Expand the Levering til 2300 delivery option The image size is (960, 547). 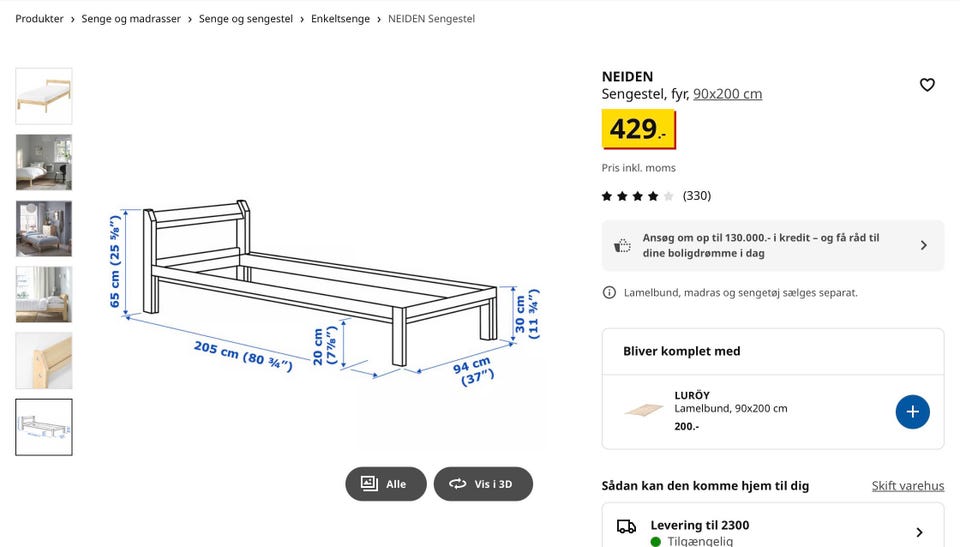click(x=918, y=532)
